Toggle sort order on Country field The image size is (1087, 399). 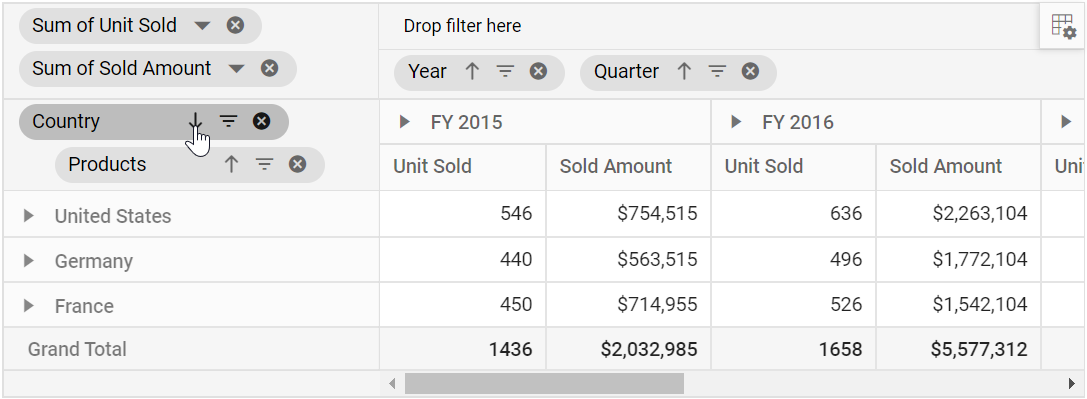pyautogui.click(x=195, y=121)
